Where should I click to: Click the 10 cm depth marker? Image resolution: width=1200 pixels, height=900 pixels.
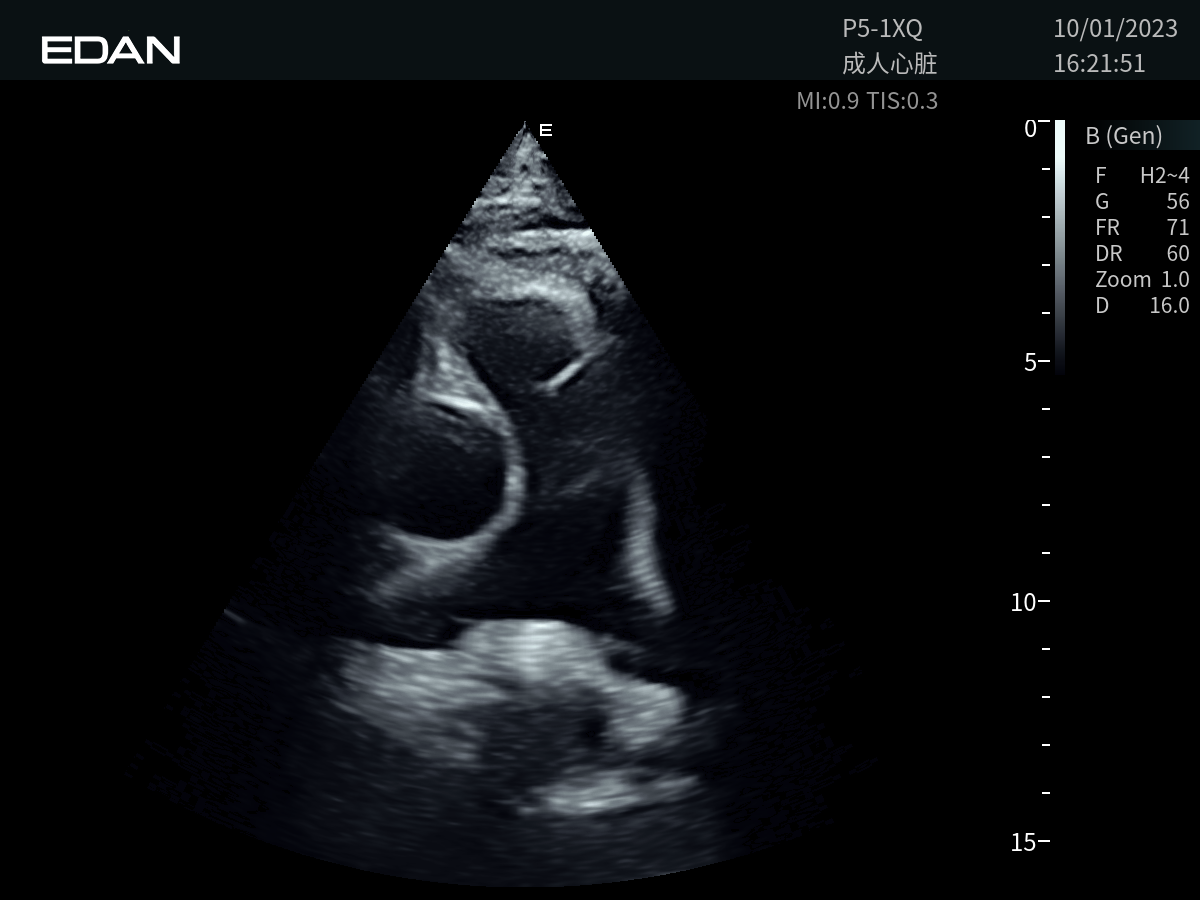click(1024, 602)
